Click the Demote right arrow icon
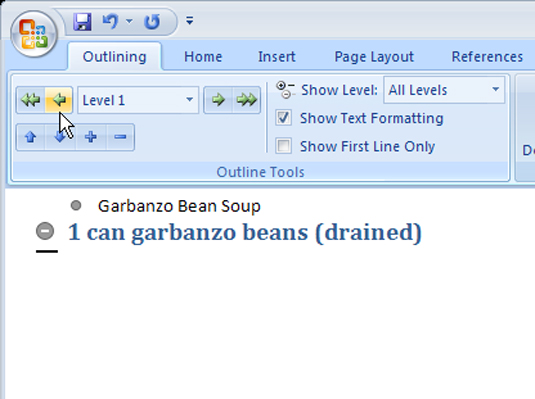The image size is (535, 399). (x=218, y=100)
